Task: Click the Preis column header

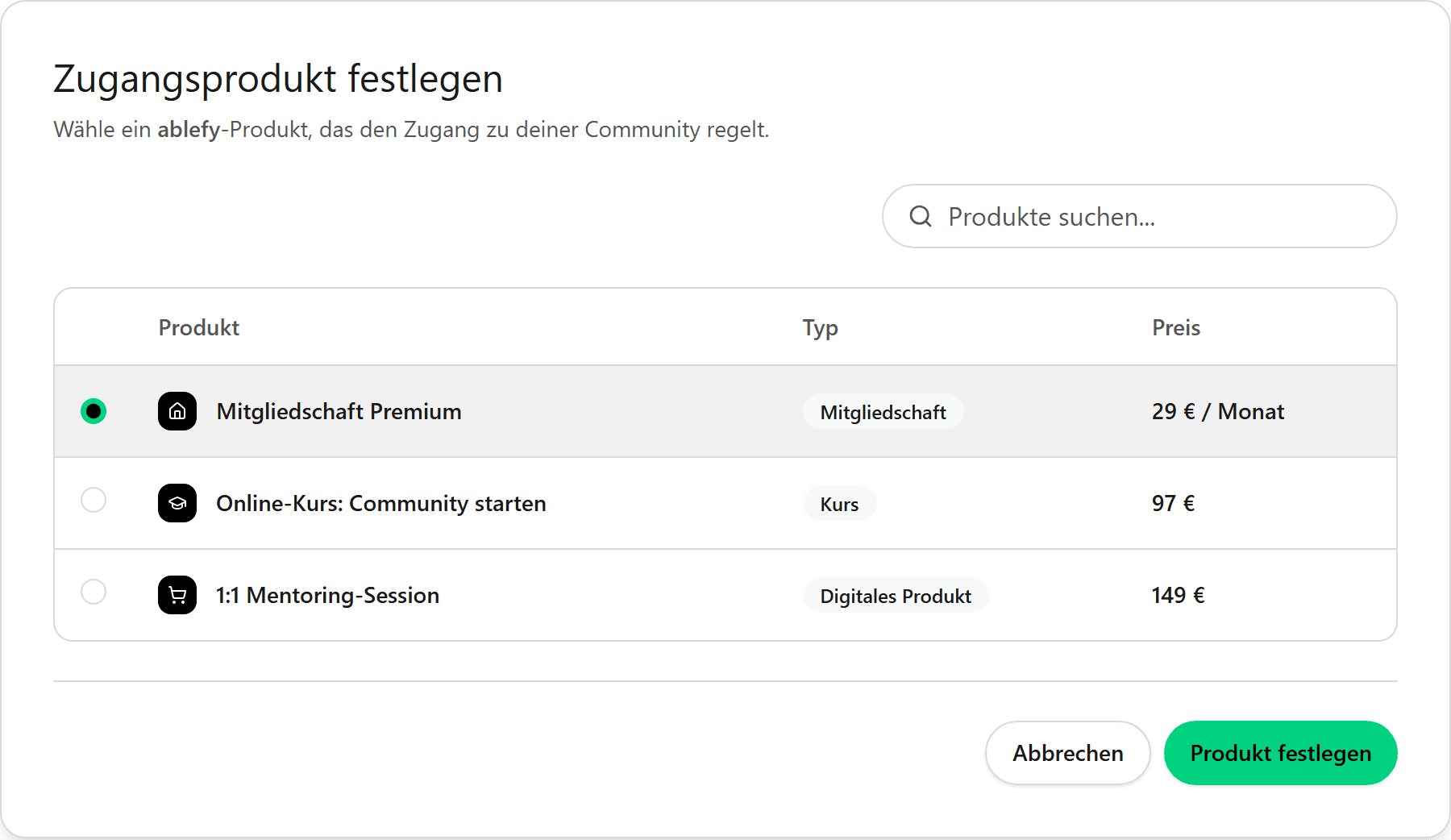Action: [1176, 327]
